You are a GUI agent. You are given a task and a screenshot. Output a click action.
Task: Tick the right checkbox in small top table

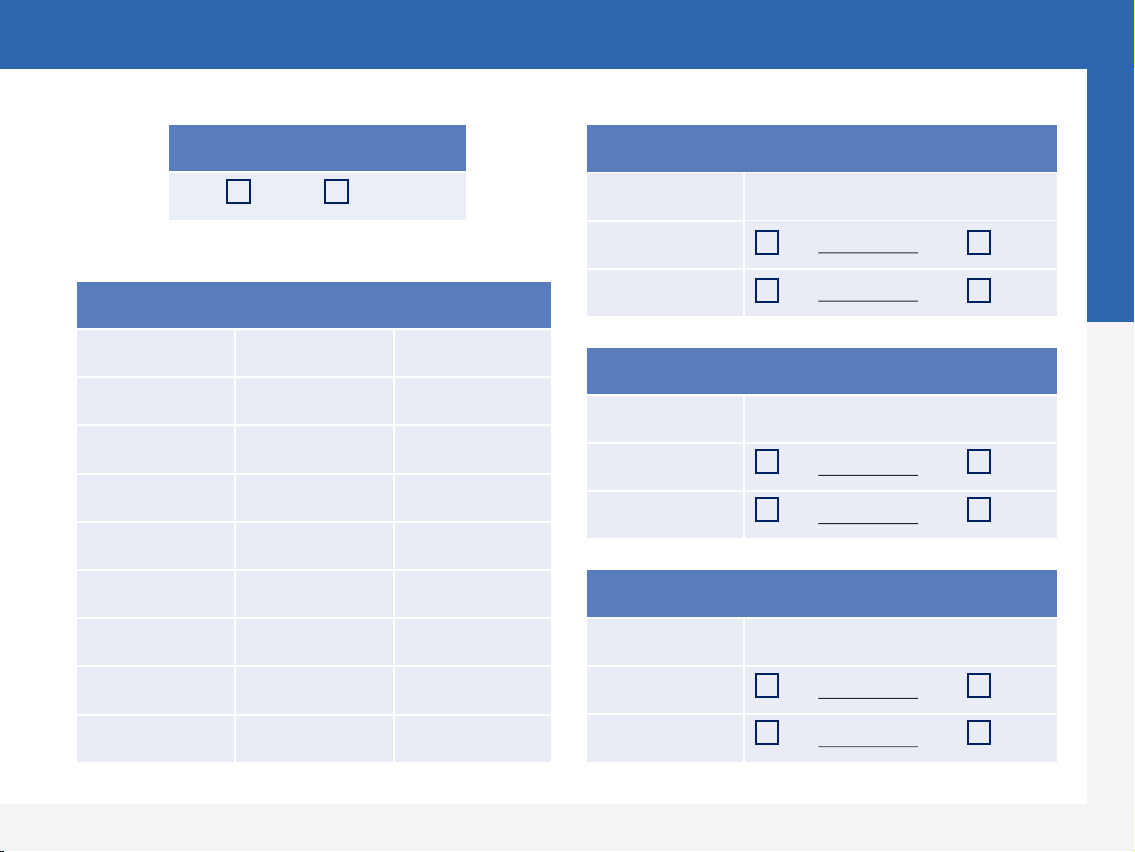click(336, 191)
